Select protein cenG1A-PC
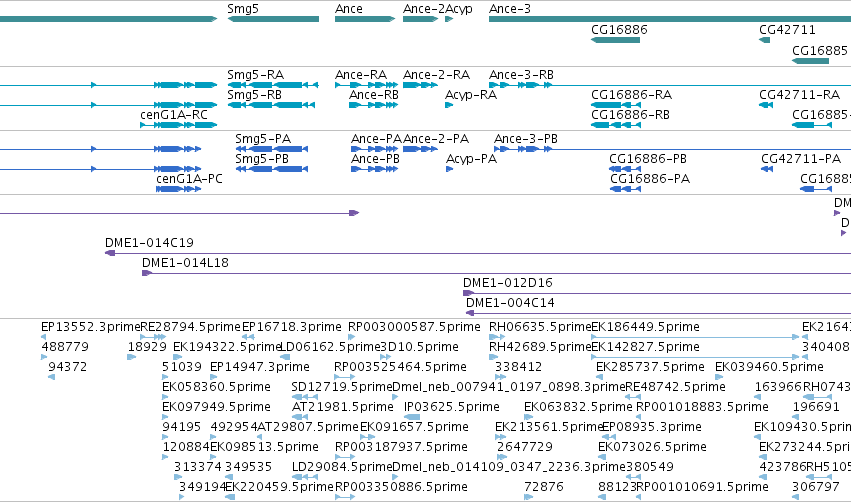Image resolution: width=851 pixels, height=502 pixels. pos(189,179)
